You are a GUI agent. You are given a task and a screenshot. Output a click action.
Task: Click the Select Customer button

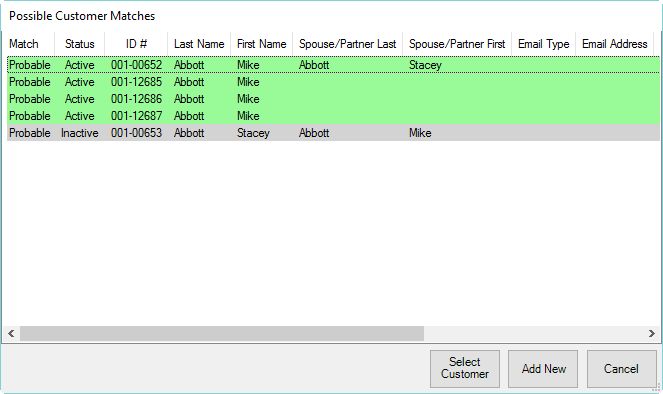pyautogui.click(x=465, y=369)
